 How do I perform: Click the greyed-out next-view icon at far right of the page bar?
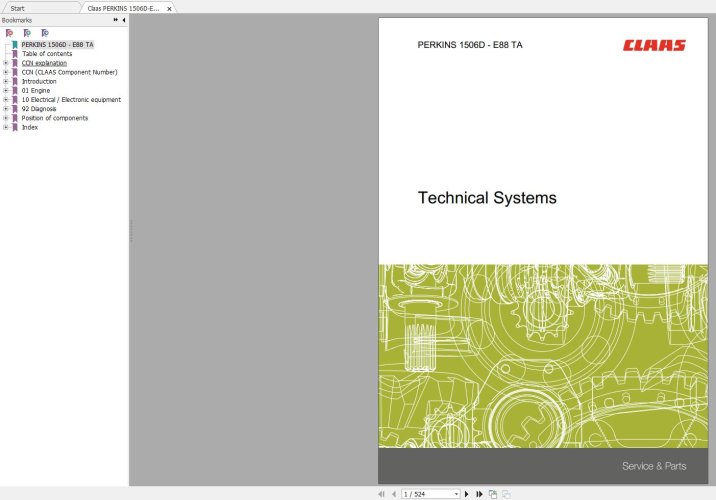click(506, 494)
